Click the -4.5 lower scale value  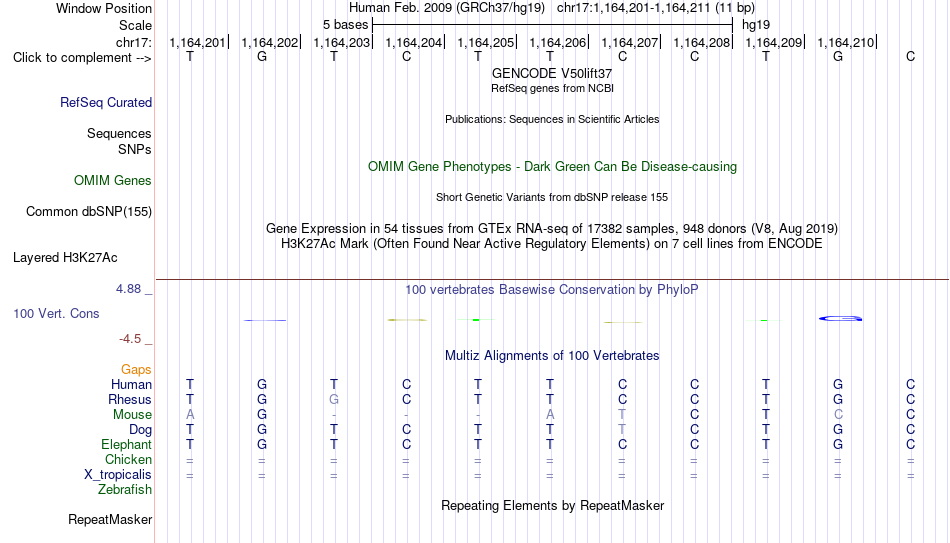point(130,339)
